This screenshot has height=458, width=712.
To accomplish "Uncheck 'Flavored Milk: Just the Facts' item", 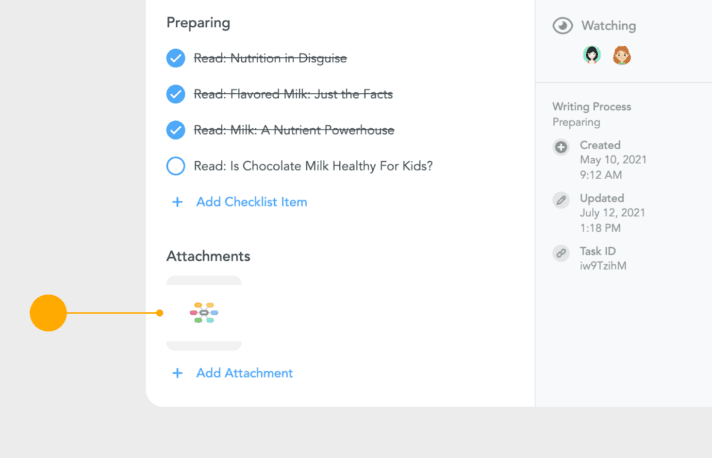I will tap(176, 94).
